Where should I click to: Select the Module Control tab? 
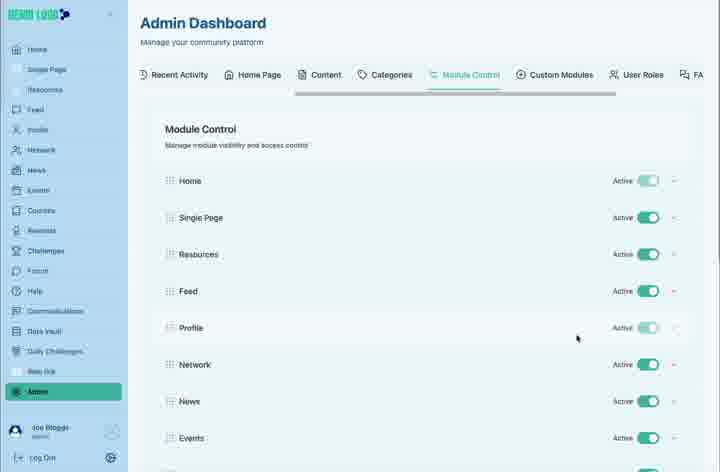coord(464,75)
